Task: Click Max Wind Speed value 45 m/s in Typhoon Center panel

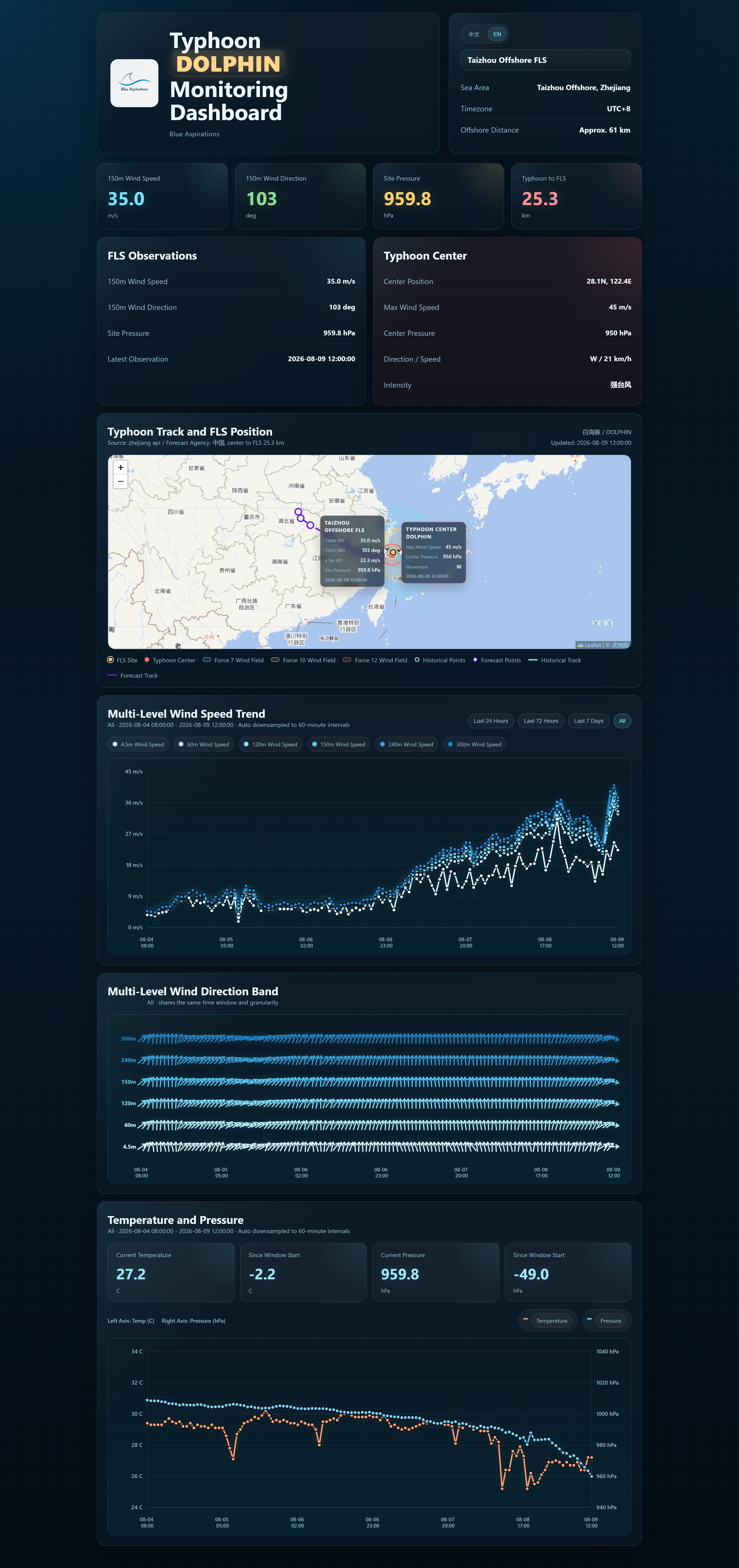Action: pyautogui.click(x=620, y=307)
